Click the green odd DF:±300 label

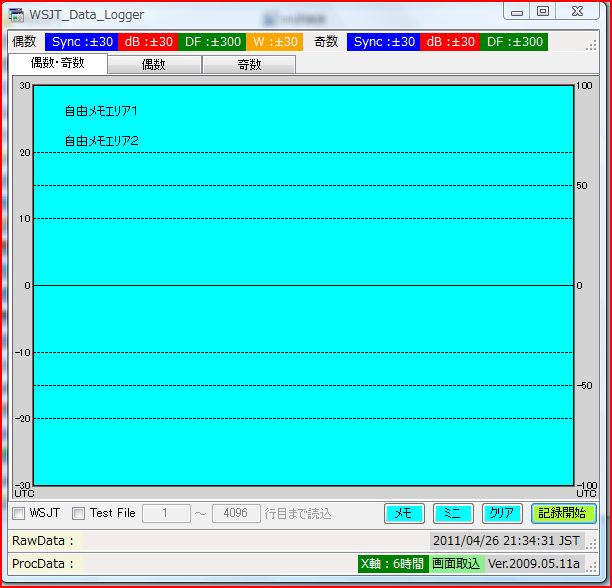[x=514, y=42]
